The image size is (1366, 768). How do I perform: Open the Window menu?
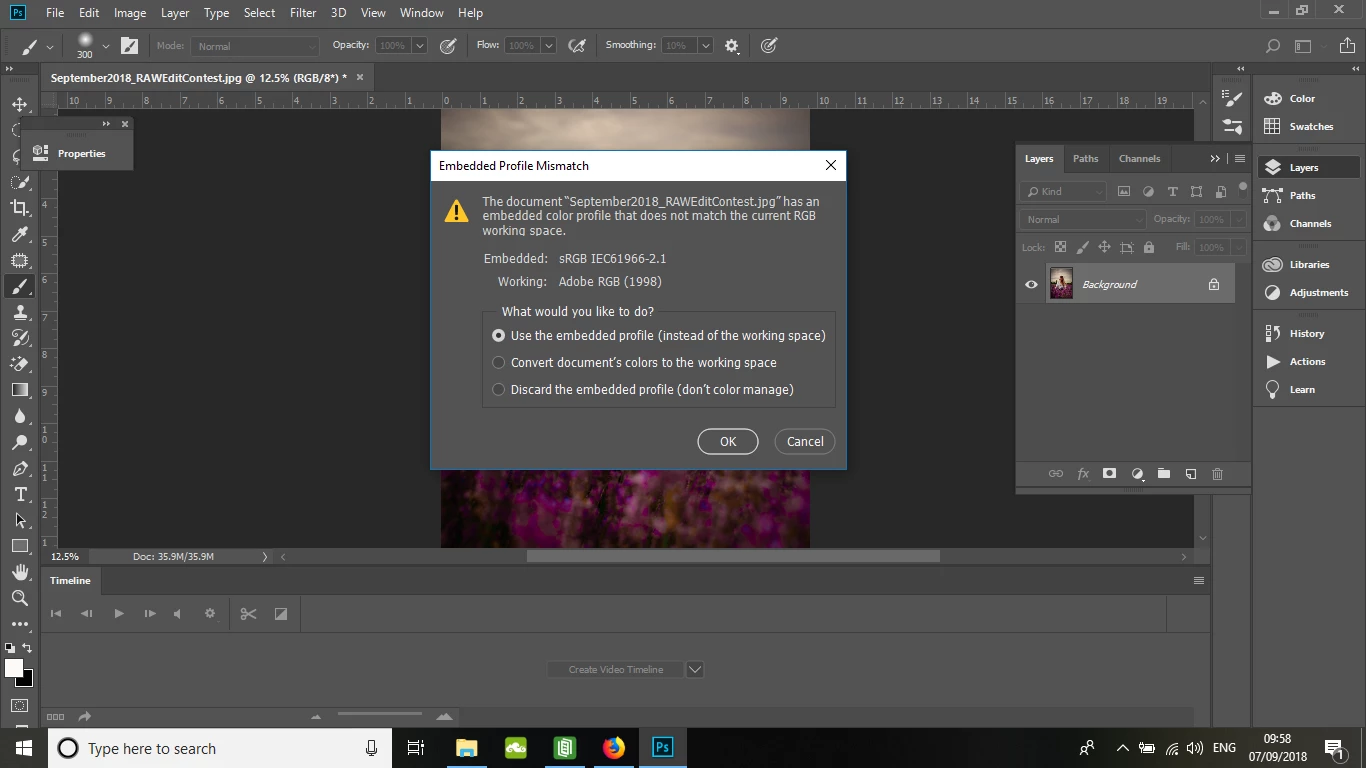[x=421, y=13]
